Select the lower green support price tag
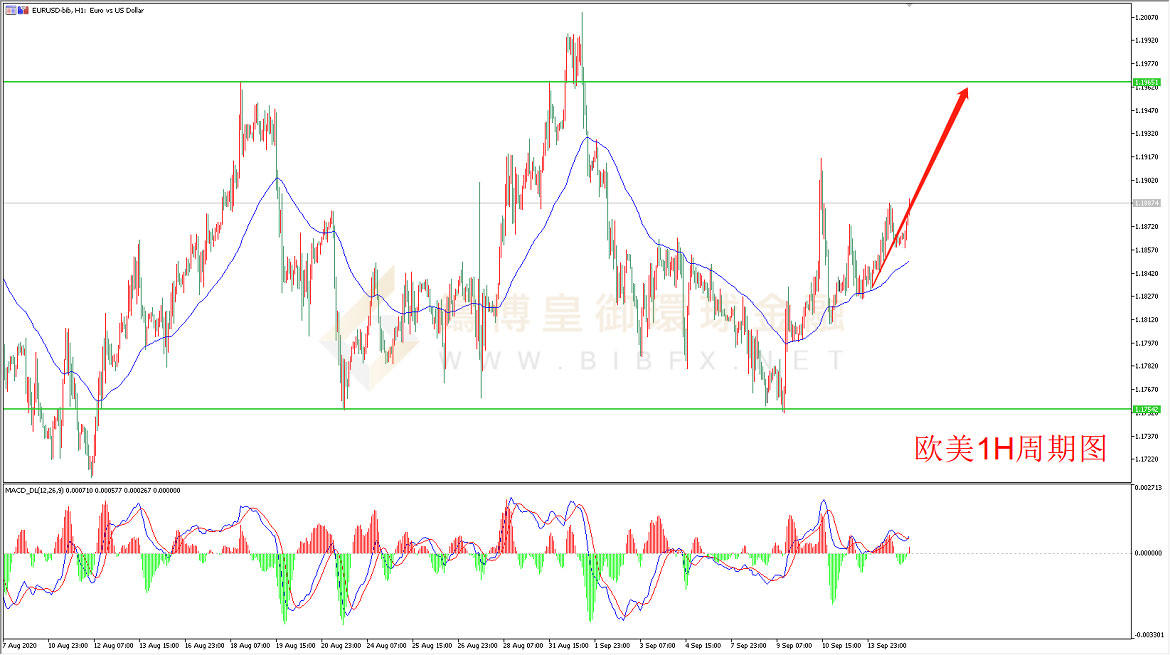The height and width of the screenshot is (655, 1170). (1146, 409)
